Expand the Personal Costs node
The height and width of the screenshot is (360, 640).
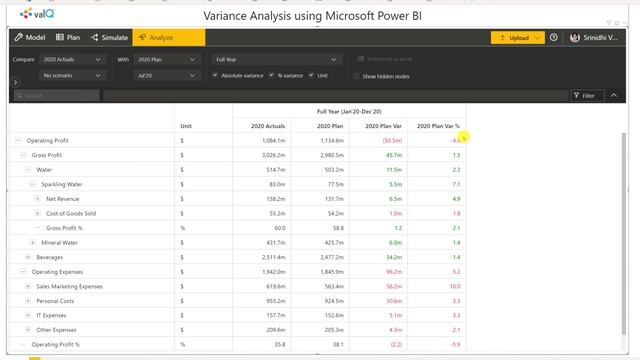coord(28,301)
